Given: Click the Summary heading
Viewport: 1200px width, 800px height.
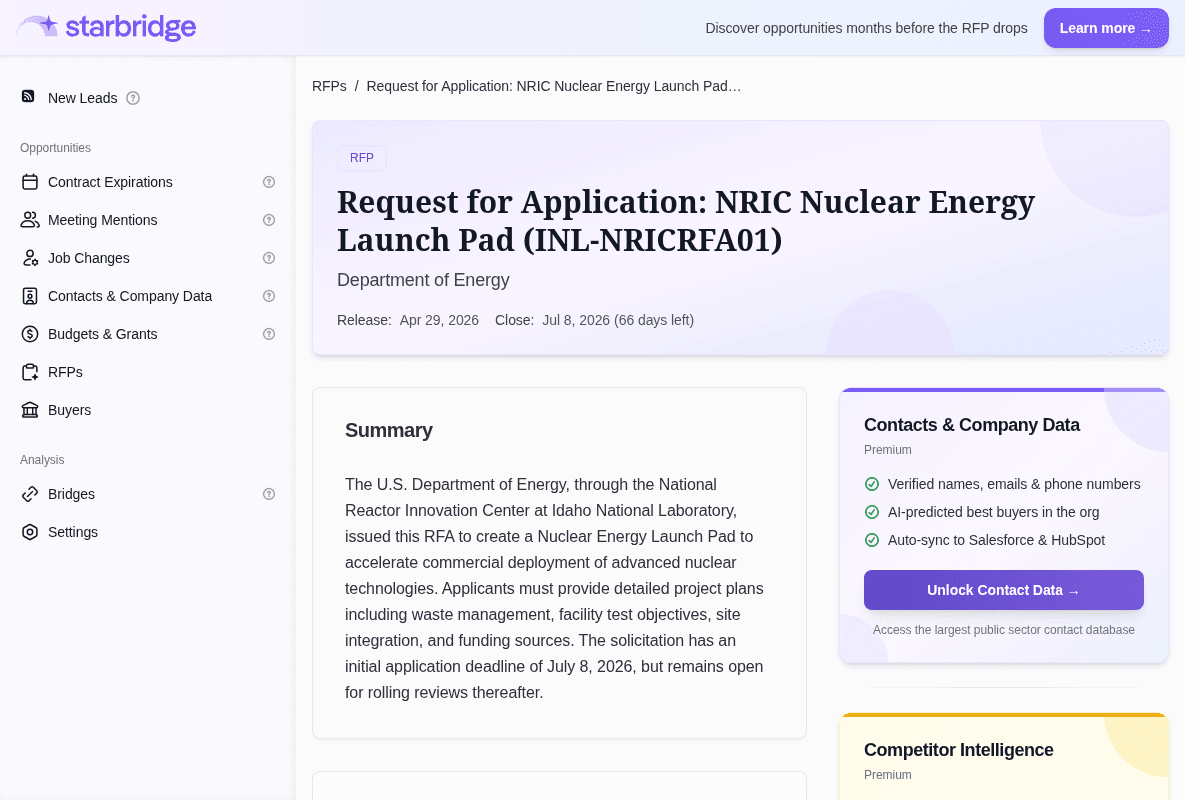Looking at the screenshot, I should click(389, 430).
